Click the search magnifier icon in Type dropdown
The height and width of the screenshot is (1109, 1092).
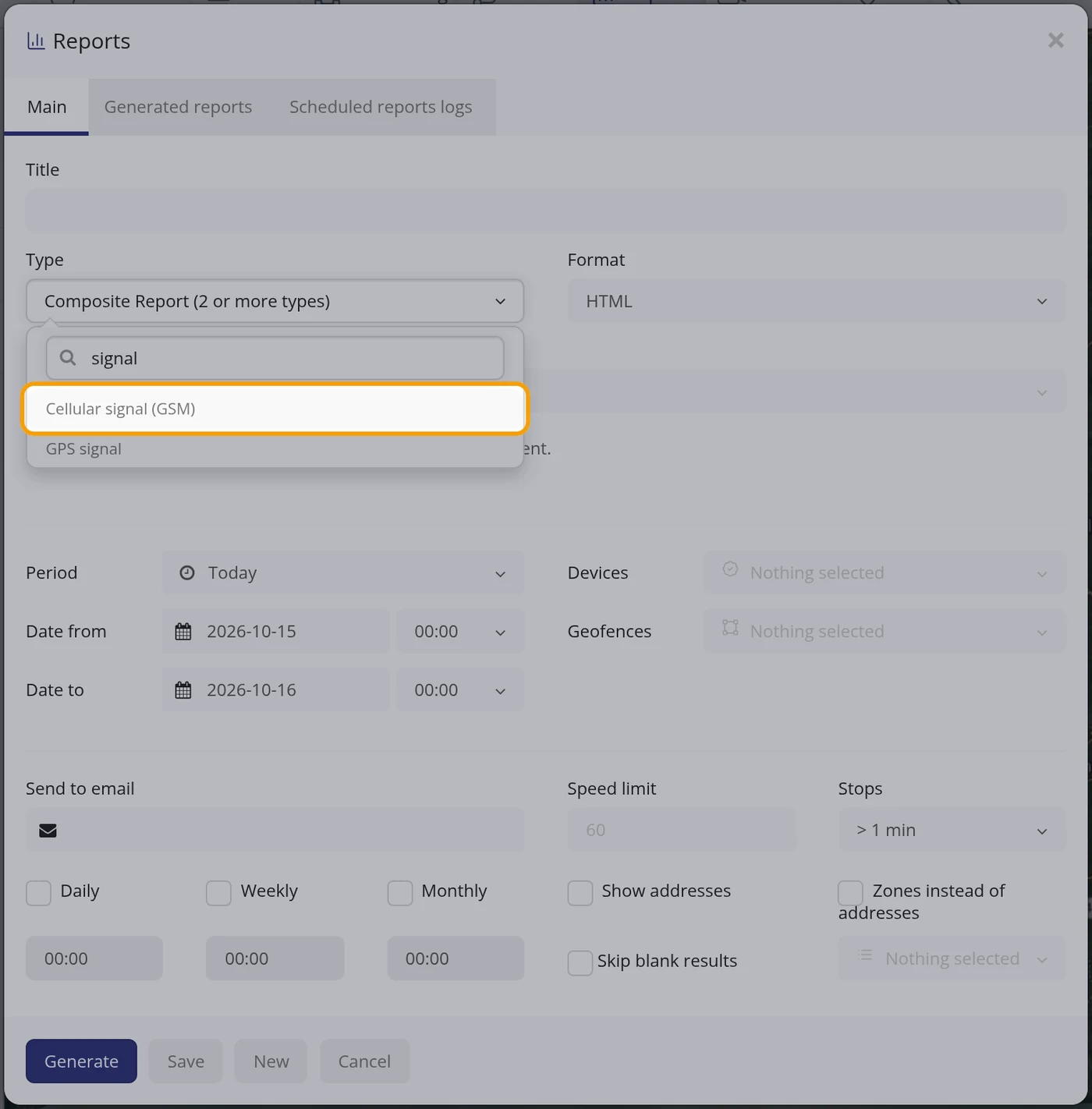click(x=68, y=358)
